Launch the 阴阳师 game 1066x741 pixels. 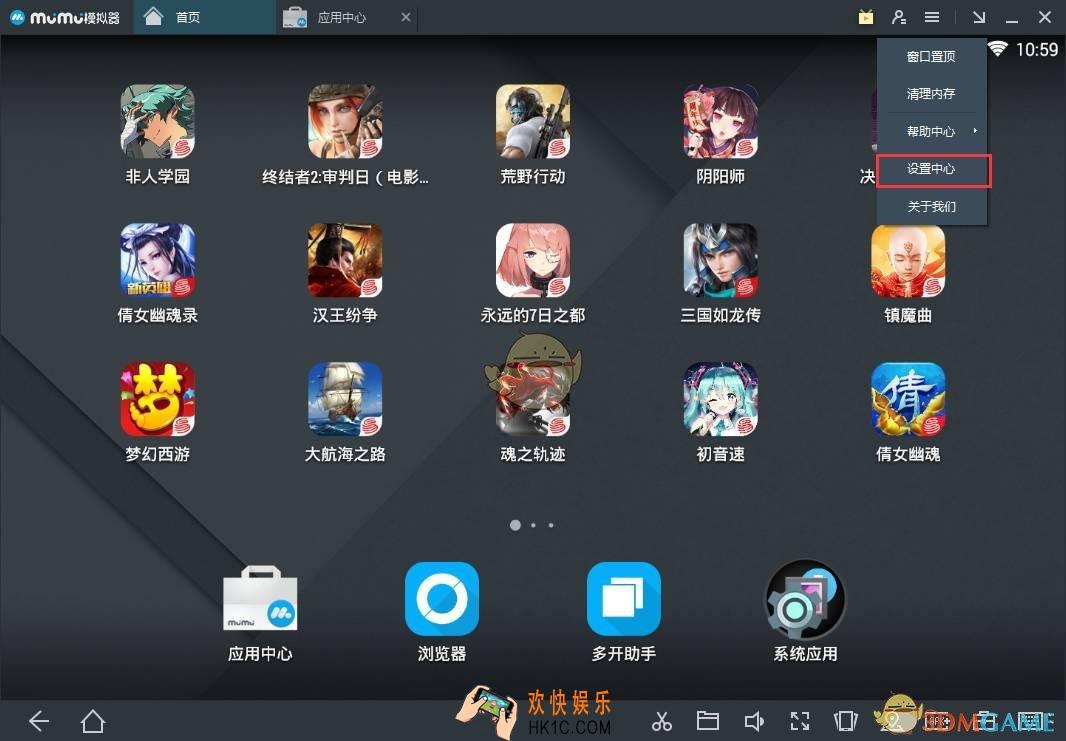click(721, 122)
